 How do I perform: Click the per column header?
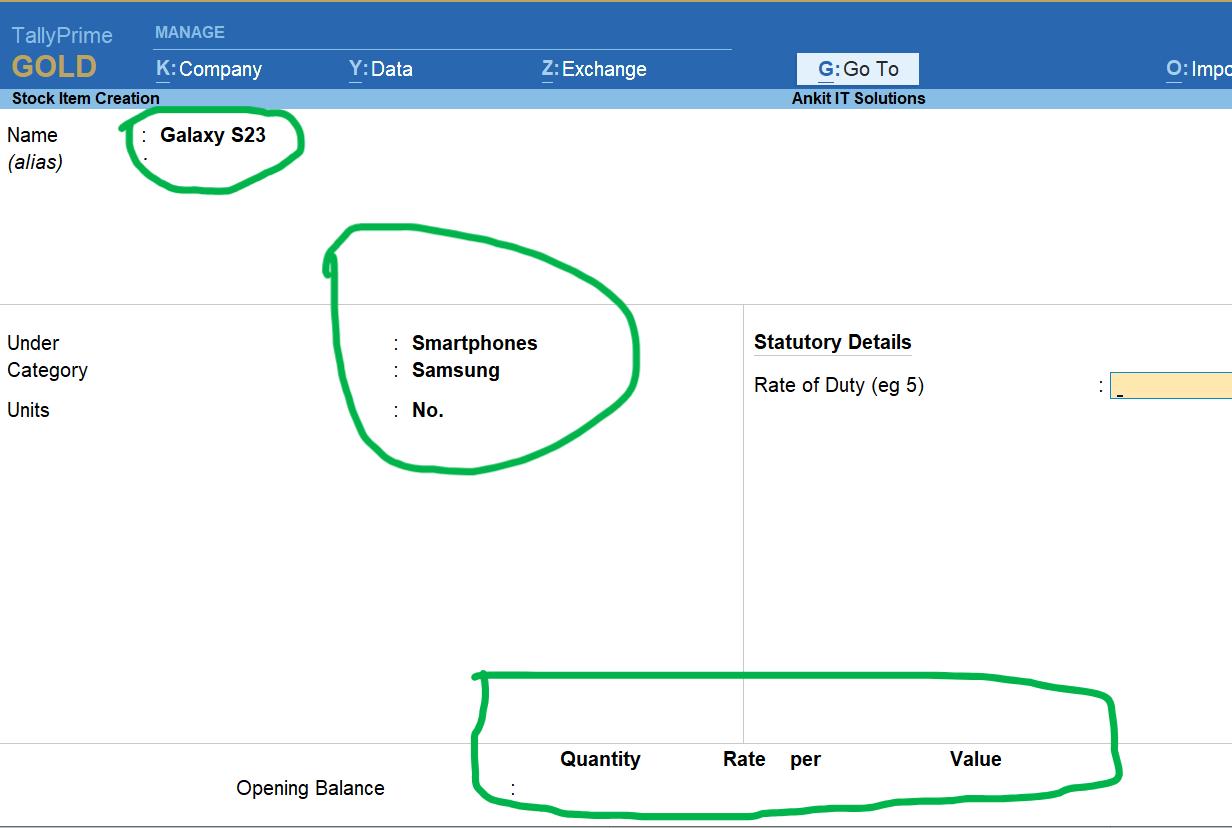coord(805,760)
